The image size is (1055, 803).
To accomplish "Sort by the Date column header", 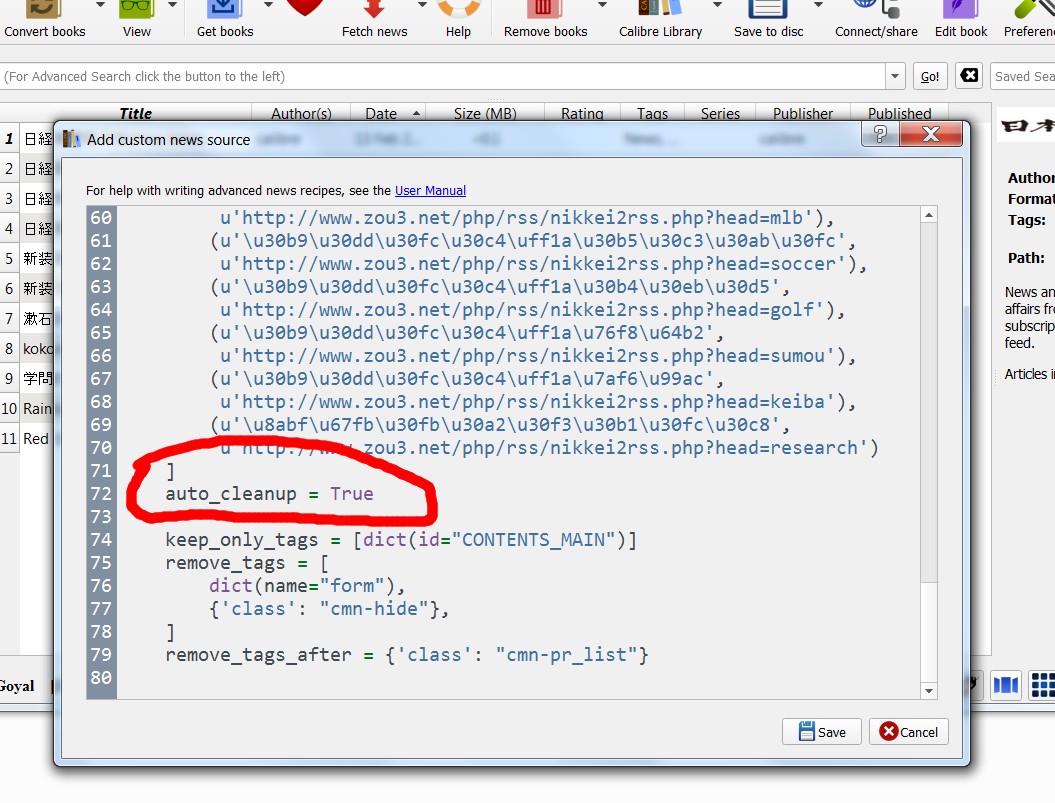I will click(x=388, y=113).
